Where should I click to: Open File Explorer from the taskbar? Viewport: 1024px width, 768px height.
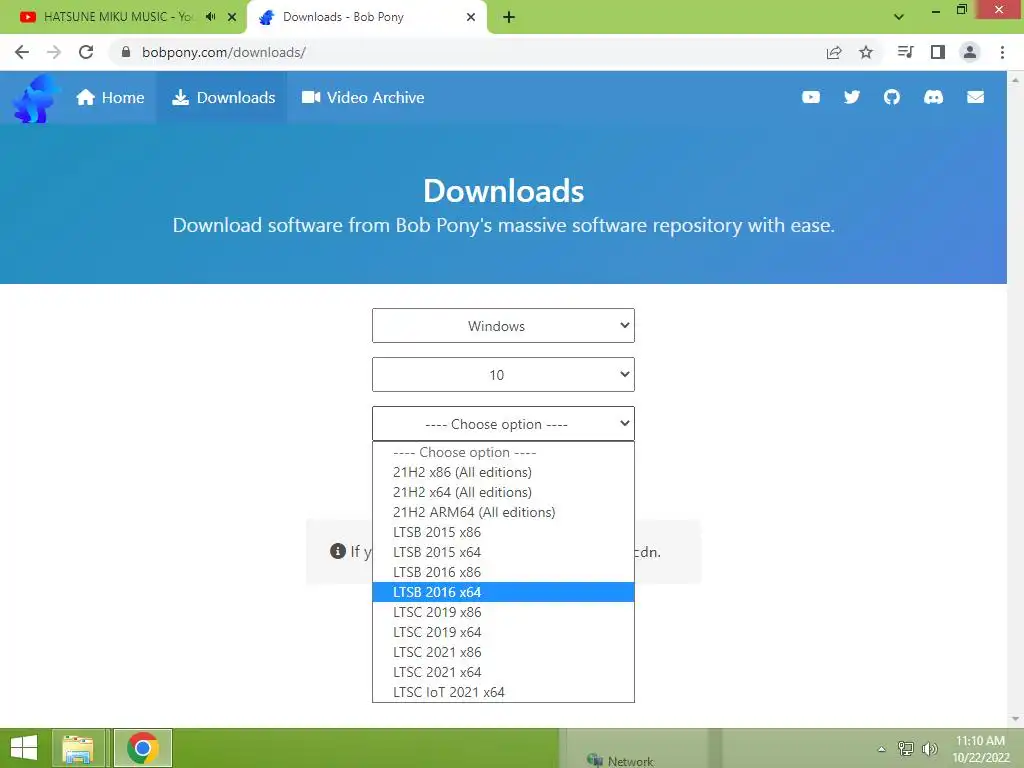tap(78, 748)
